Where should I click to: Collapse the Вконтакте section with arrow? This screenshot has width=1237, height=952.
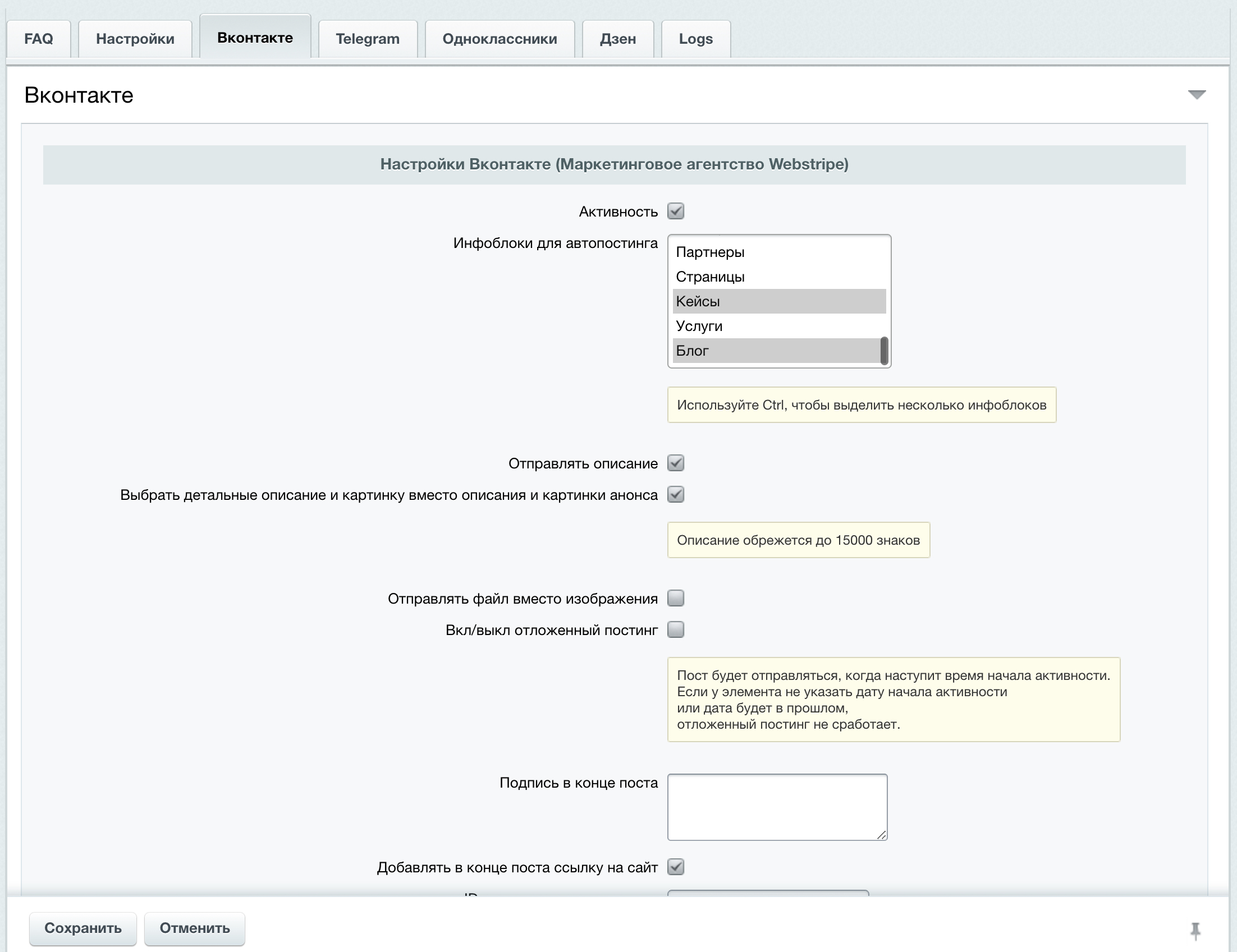point(1196,94)
